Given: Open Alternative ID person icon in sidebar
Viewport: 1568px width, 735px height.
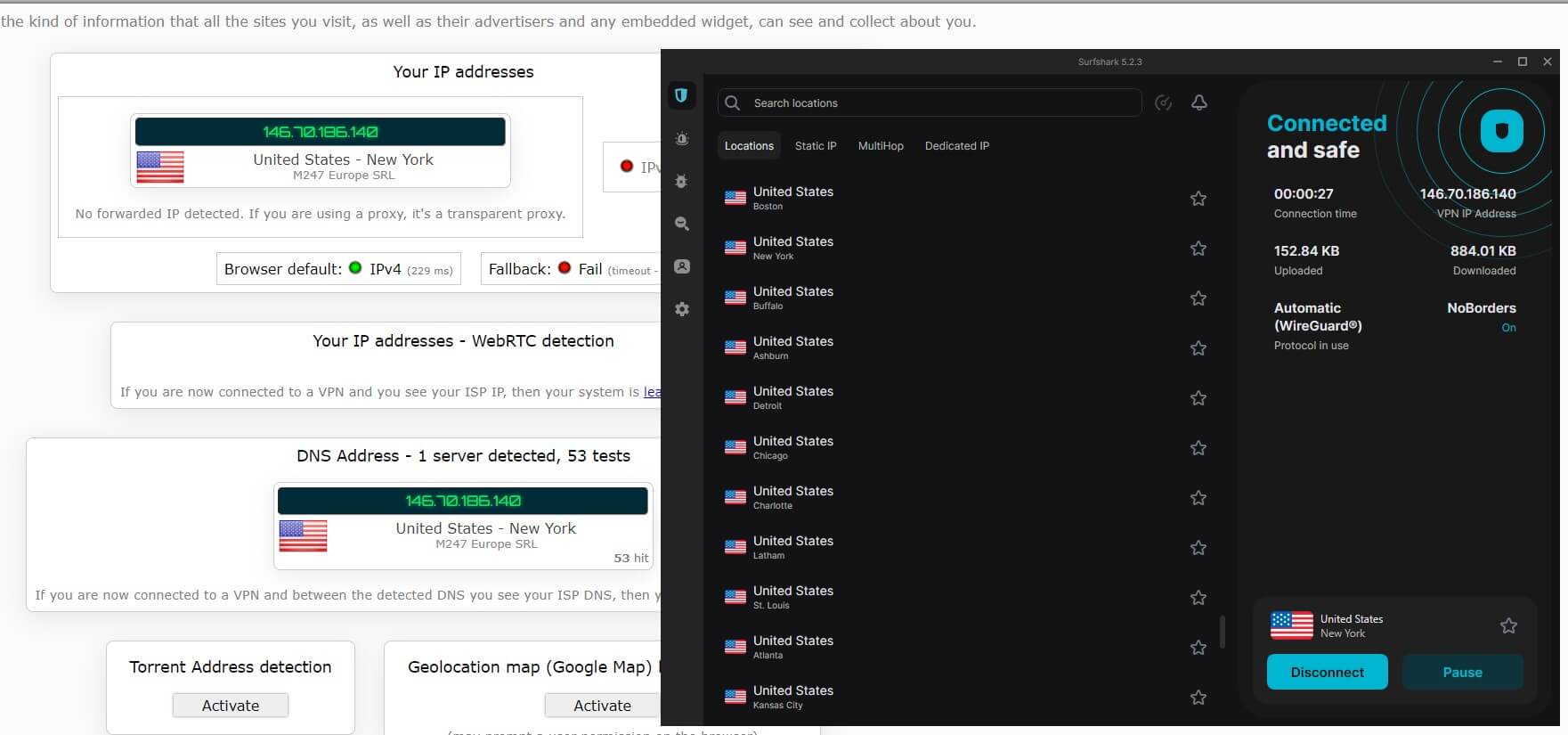Looking at the screenshot, I should [682, 266].
